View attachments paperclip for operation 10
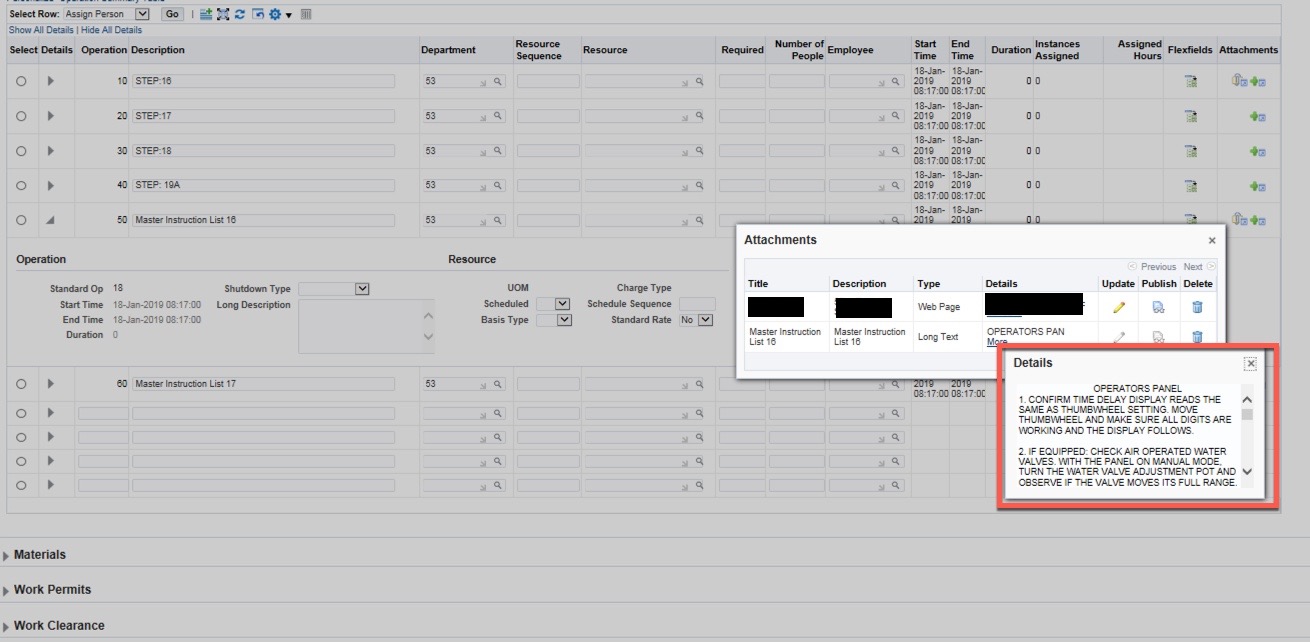This screenshot has width=1310, height=642. 1238,81
